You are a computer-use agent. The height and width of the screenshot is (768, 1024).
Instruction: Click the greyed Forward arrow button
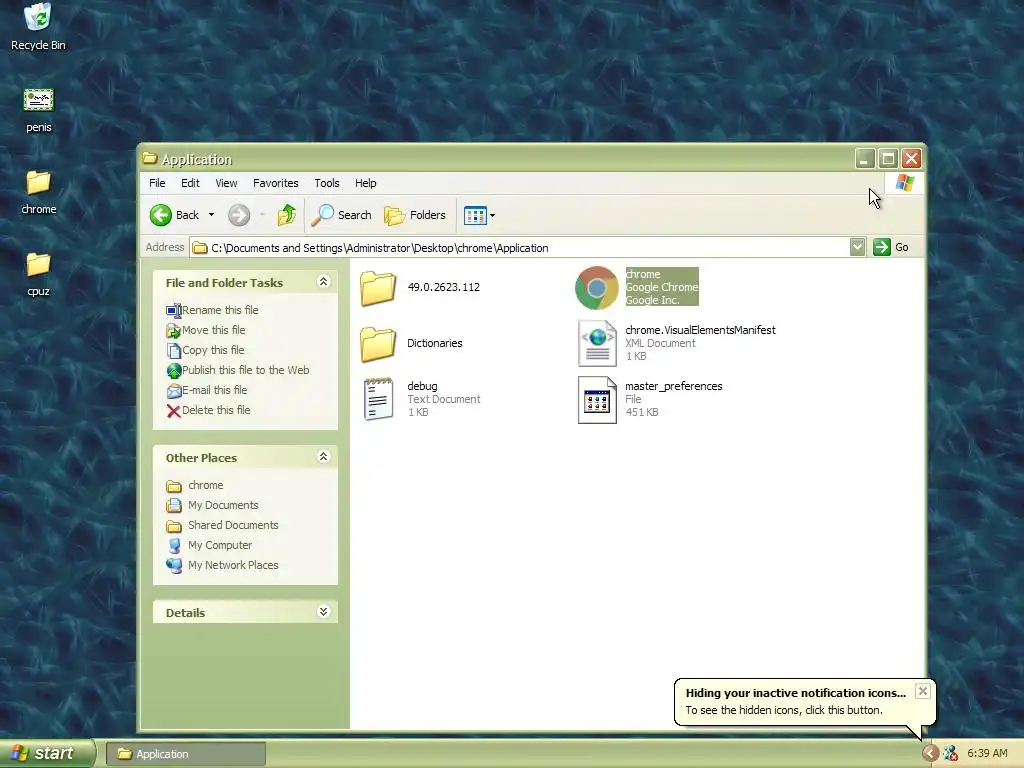[239, 215]
